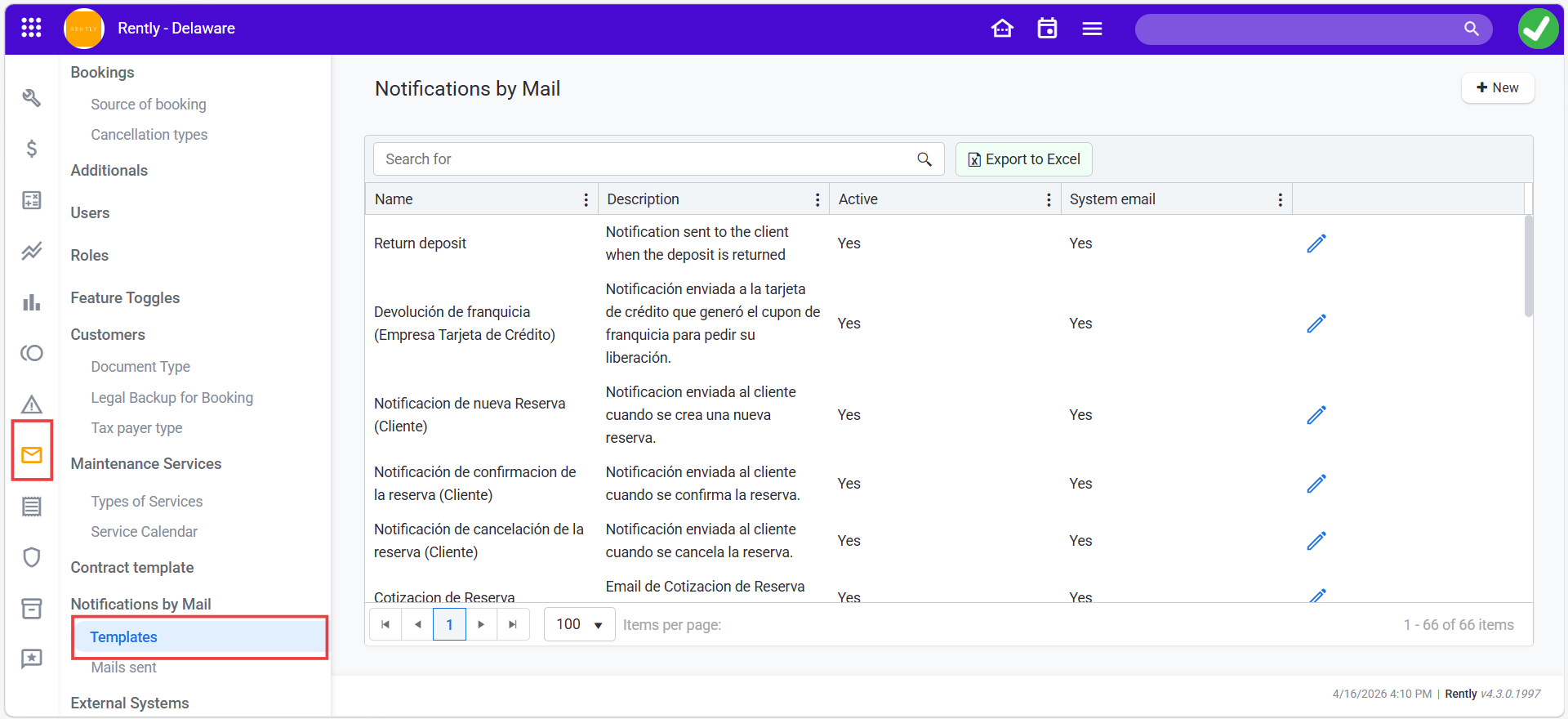Open Name column options menu
The width and height of the screenshot is (1568, 719).
coord(586,199)
